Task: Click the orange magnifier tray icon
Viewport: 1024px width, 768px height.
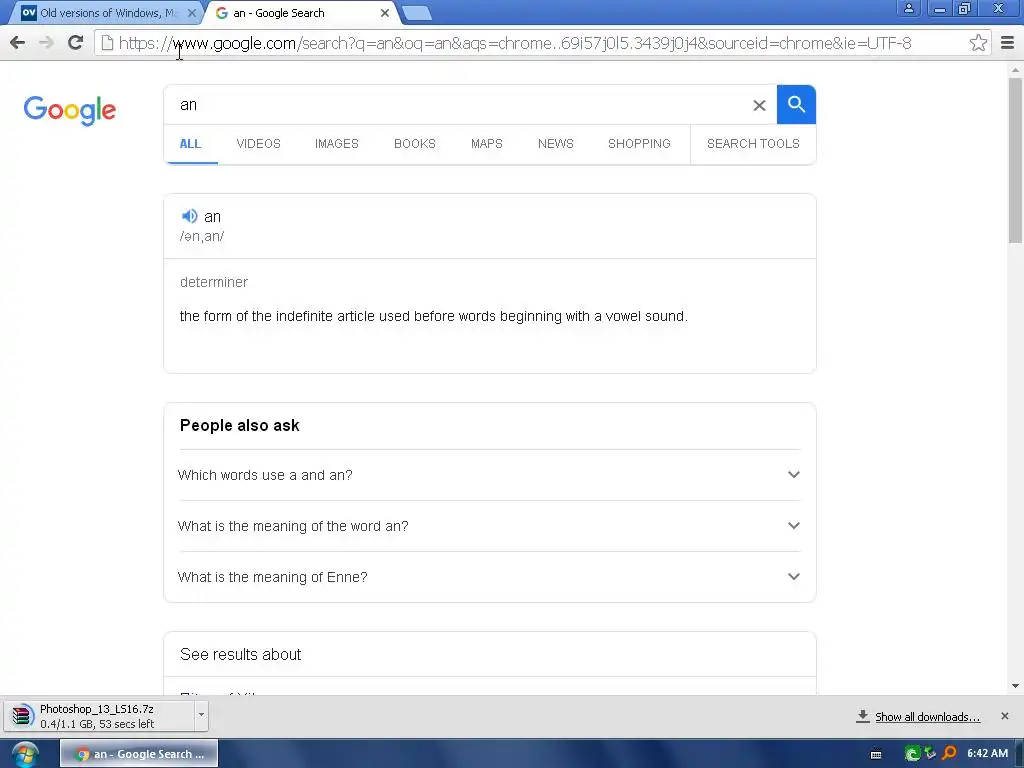Action: (949, 754)
